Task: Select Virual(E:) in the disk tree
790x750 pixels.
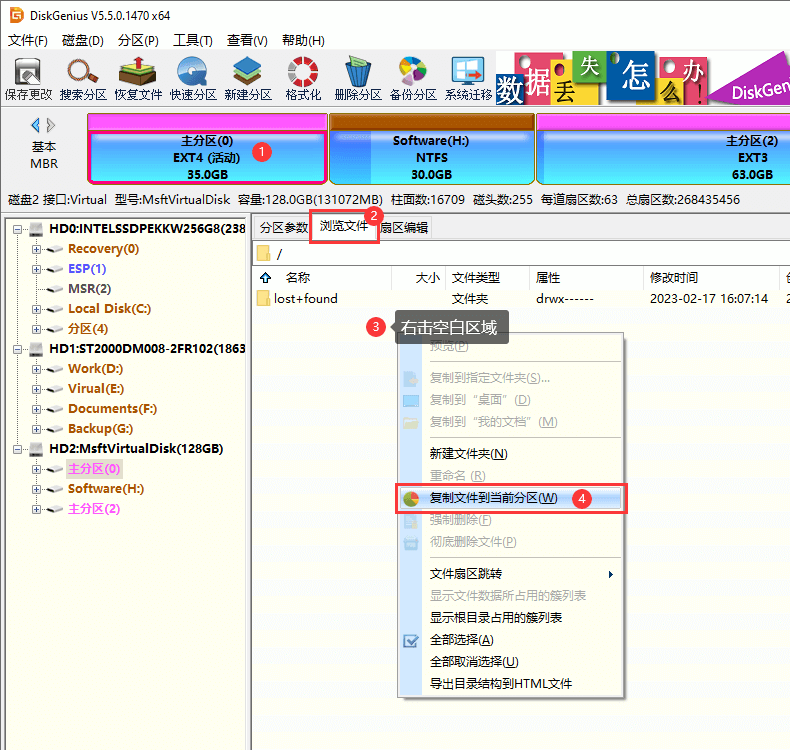Action: (x=96, y=389)
